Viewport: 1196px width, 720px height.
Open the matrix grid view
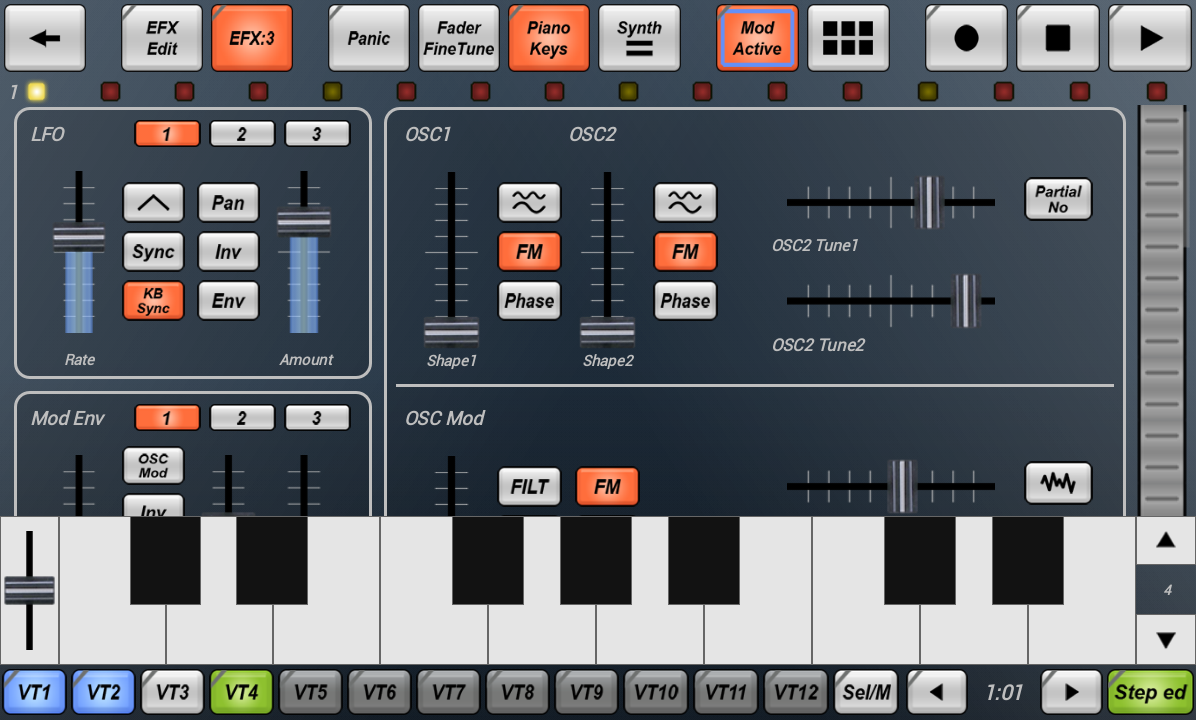(x=848, y=37)
